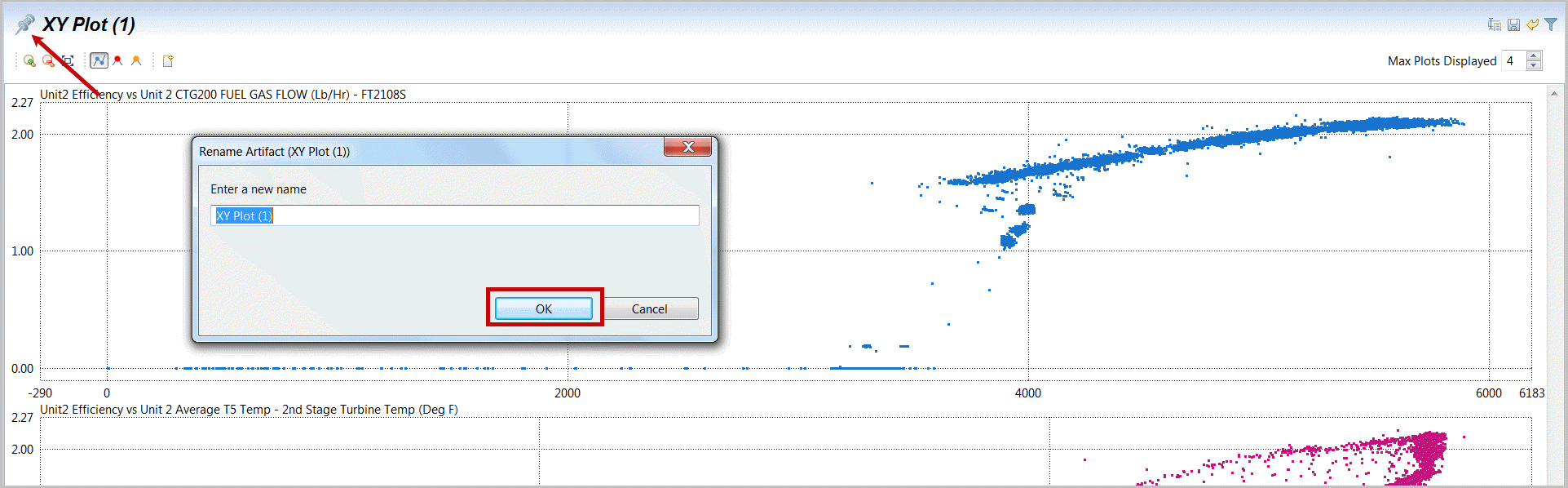
Task: Click the pushpin icon beside XY Plot title
Action: 25,24
